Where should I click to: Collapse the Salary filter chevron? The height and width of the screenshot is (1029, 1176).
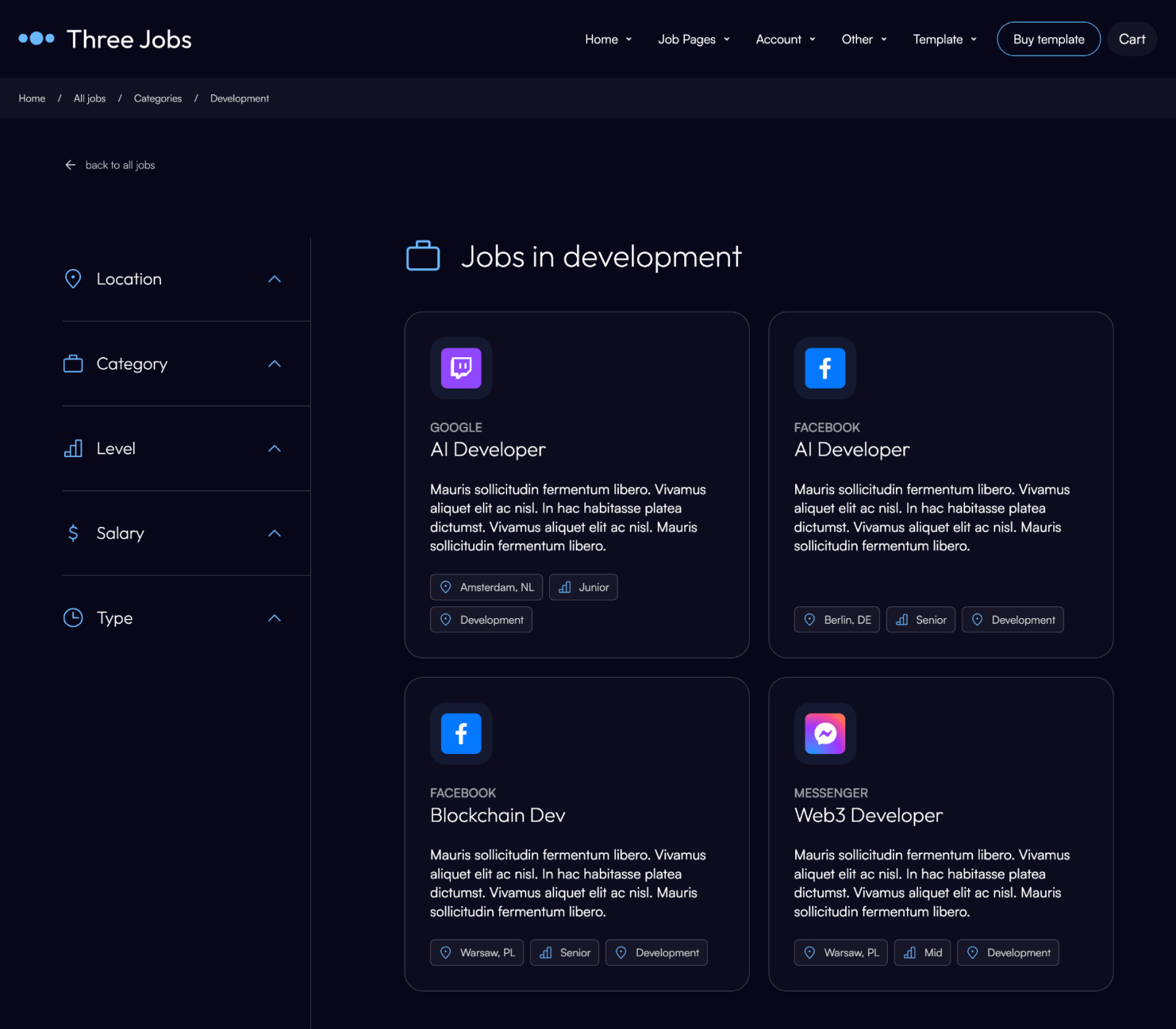pyautogui.click(x=274, y=533)
